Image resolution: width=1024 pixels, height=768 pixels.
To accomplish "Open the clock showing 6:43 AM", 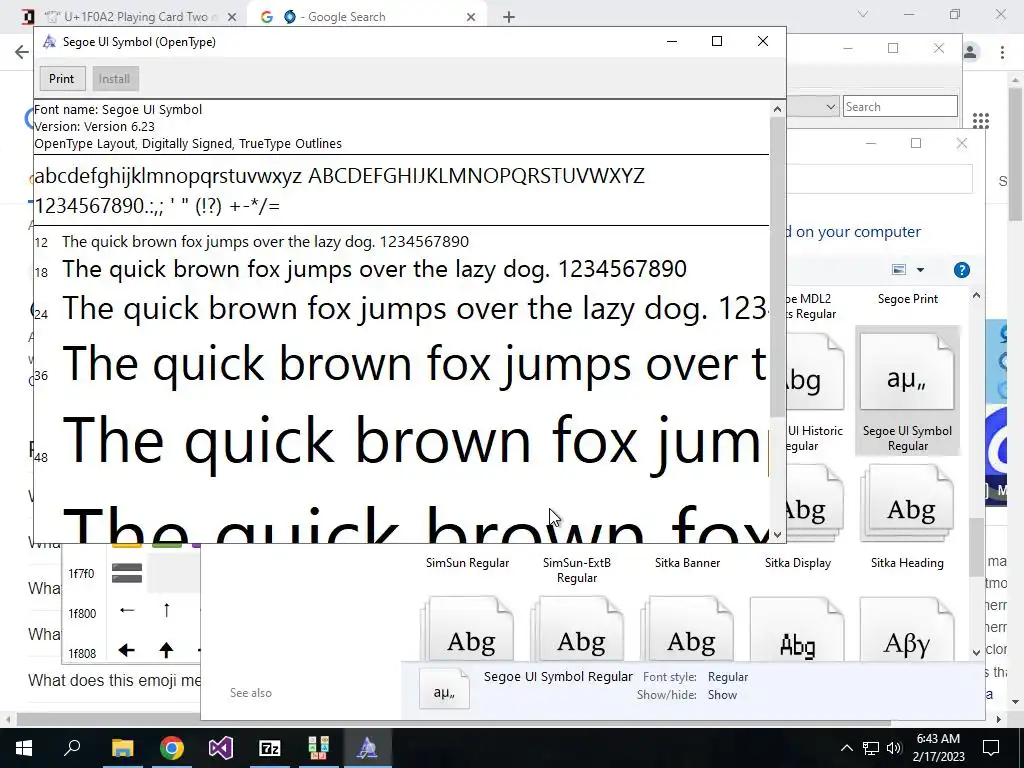I will click(938, 748).
